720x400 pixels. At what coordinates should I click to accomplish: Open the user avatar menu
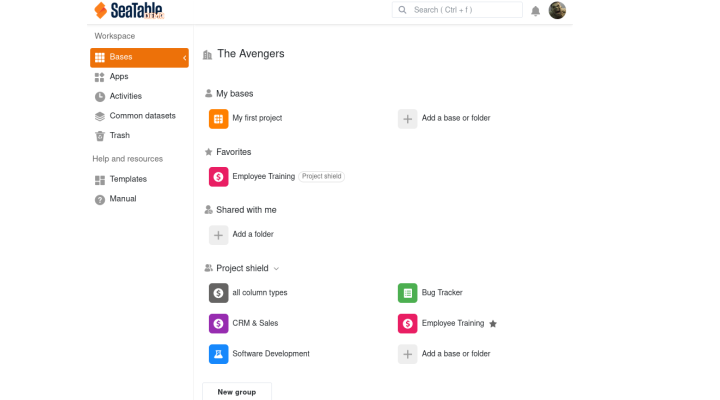557,10
